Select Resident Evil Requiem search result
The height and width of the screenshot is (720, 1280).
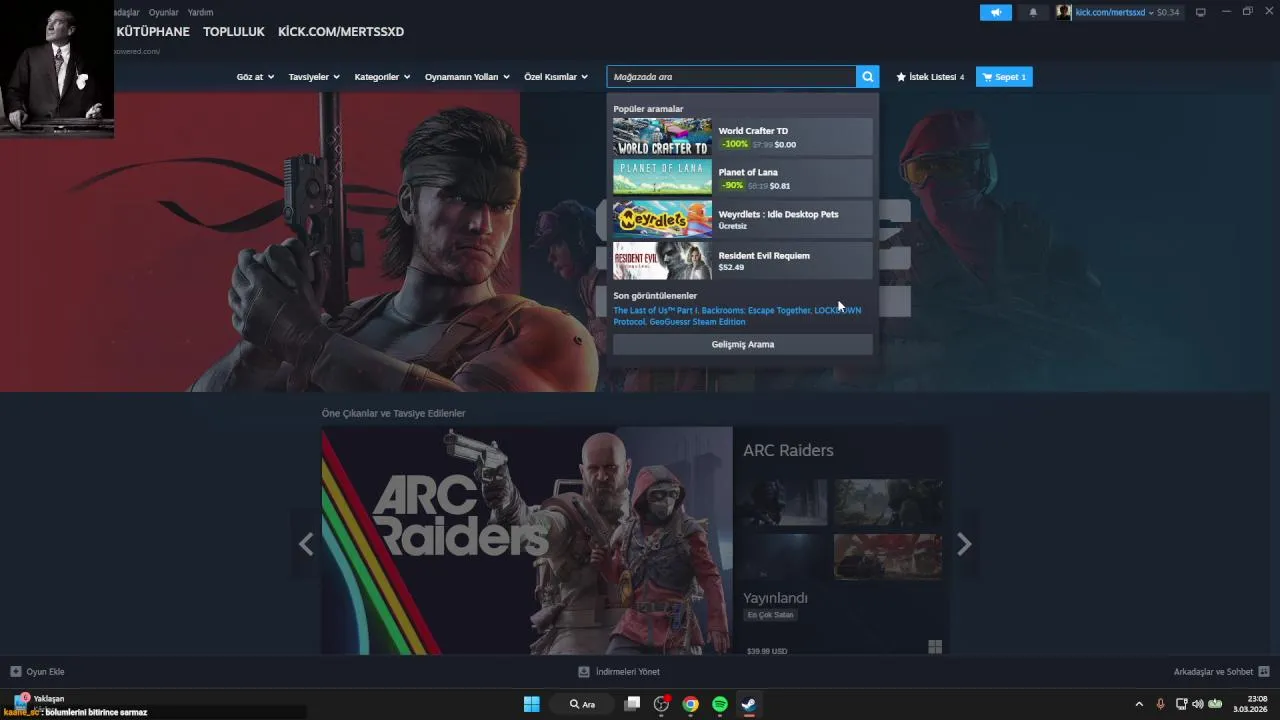pyautogui.click(x=742, y=261)
